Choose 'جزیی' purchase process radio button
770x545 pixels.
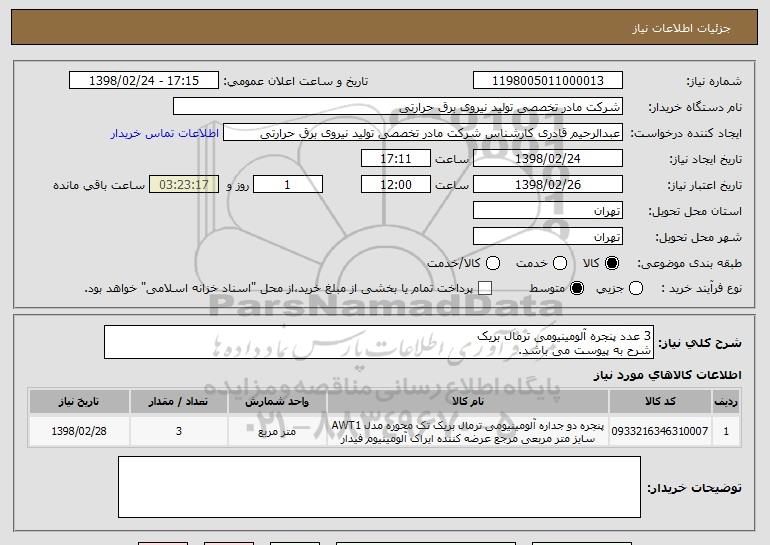(x=636, y=288)
